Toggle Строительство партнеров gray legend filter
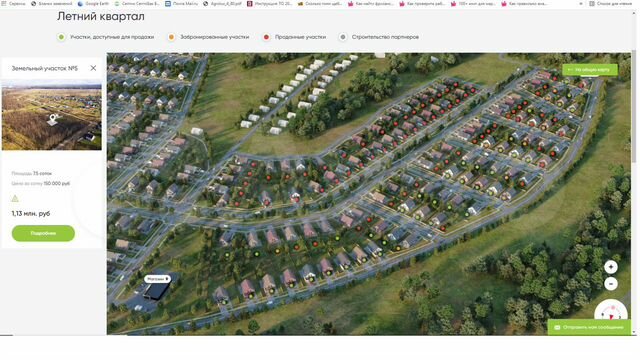The width and height of the screenshot is (640, 360). [x=379, y=37]
